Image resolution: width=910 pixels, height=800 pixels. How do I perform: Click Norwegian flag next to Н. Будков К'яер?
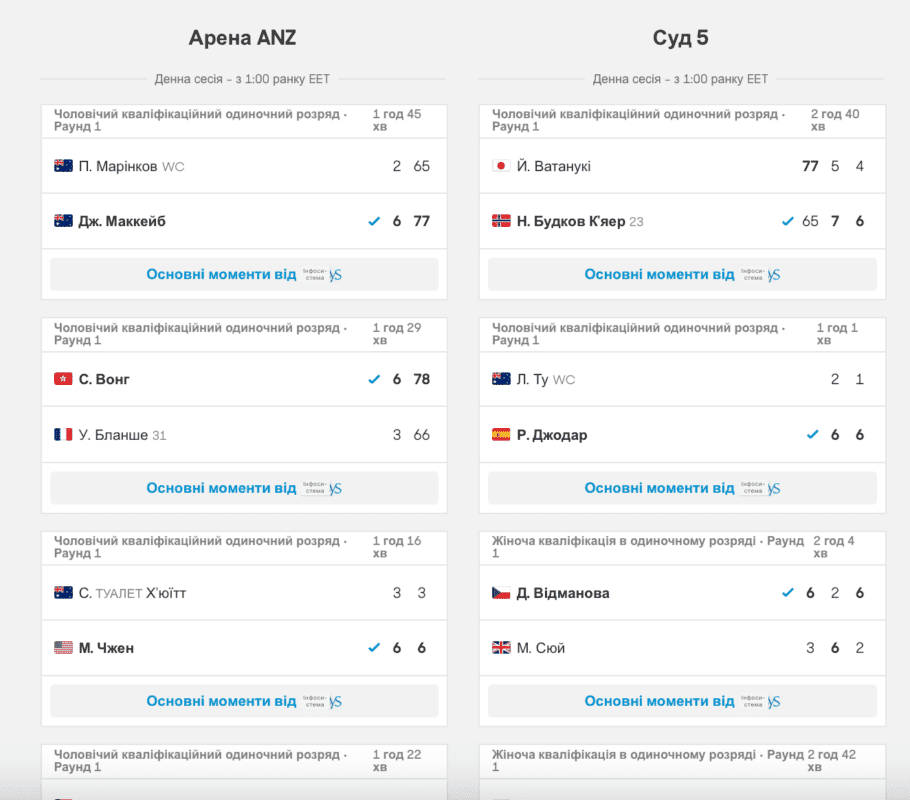tap(502, 221)
